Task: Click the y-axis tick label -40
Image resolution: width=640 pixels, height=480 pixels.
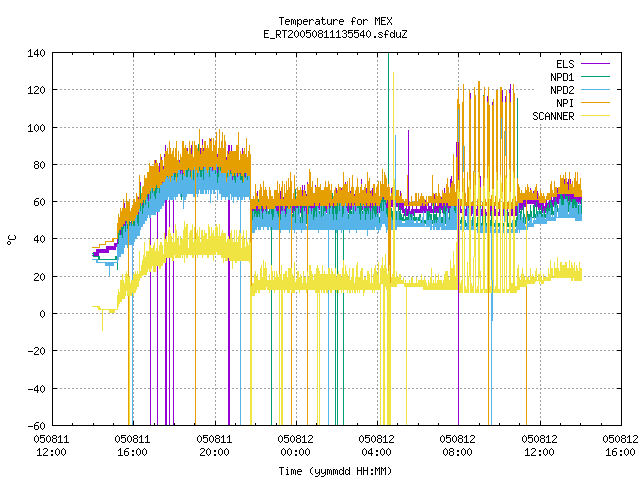Action: click(36, 389)
